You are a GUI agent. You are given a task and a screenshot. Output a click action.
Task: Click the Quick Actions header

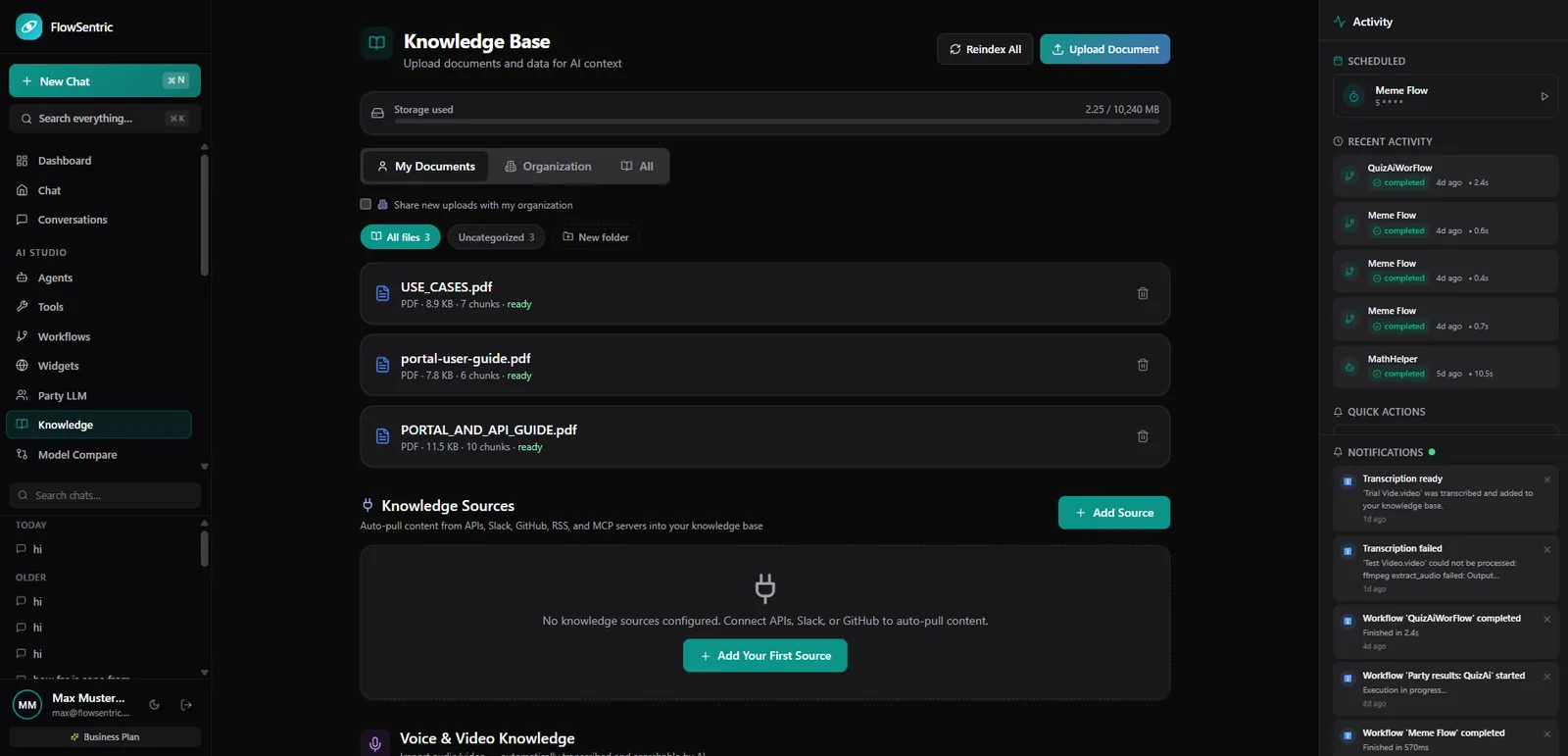point(1380,412)
